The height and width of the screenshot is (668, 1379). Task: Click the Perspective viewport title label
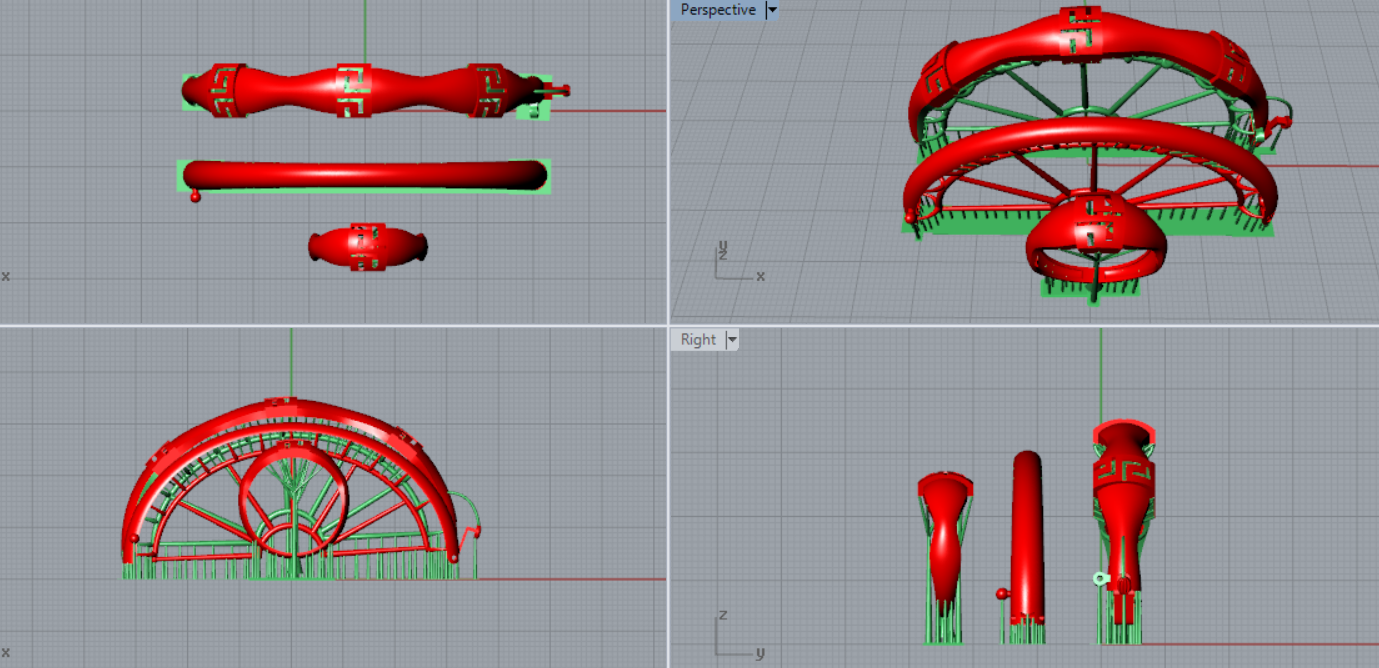tap(718, 10)
